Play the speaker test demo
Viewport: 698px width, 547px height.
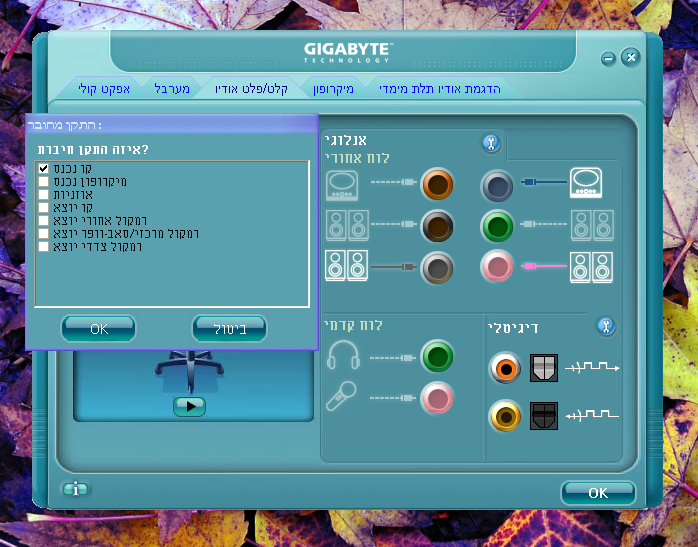[x=189, y=406]
